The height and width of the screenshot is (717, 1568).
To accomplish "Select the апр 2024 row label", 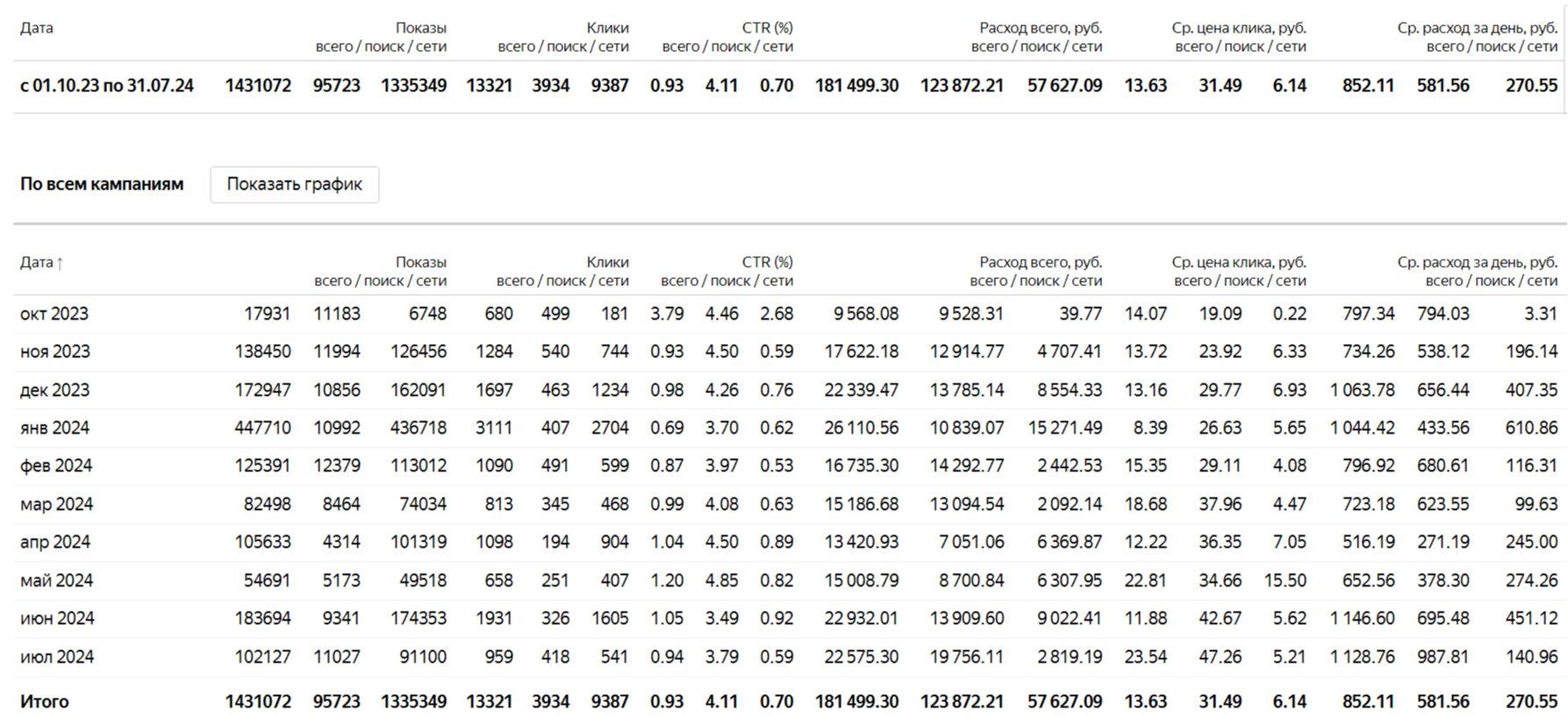I will coord(55,541).
